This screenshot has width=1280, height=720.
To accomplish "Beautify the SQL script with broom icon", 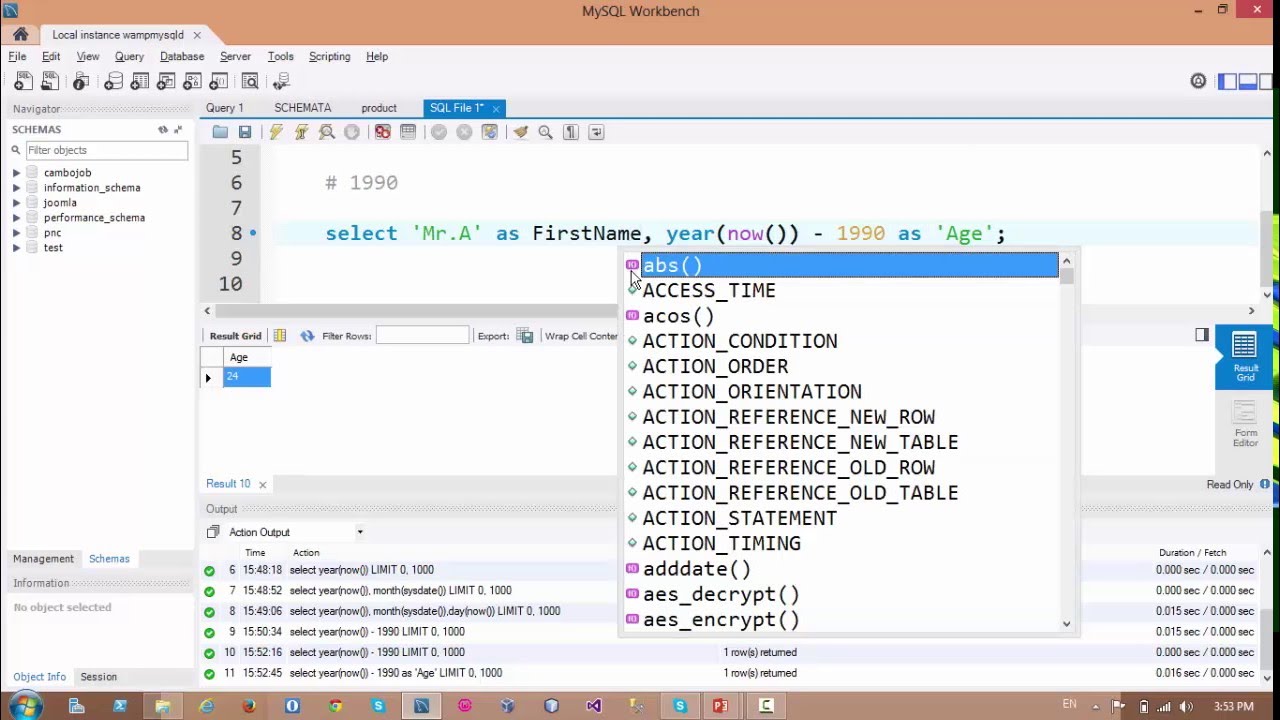I will point(520,132).
